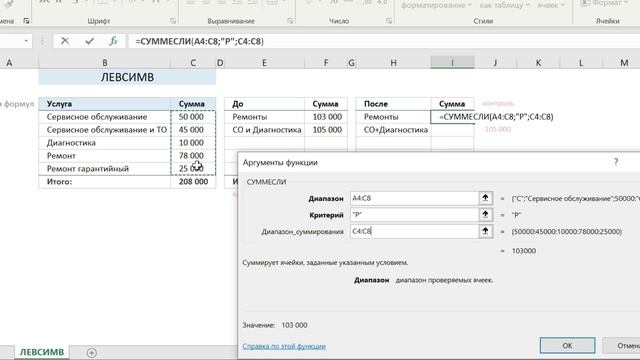Click the Итого: cell
This screenshot has height=360, width=640.
tap(104, 182)
